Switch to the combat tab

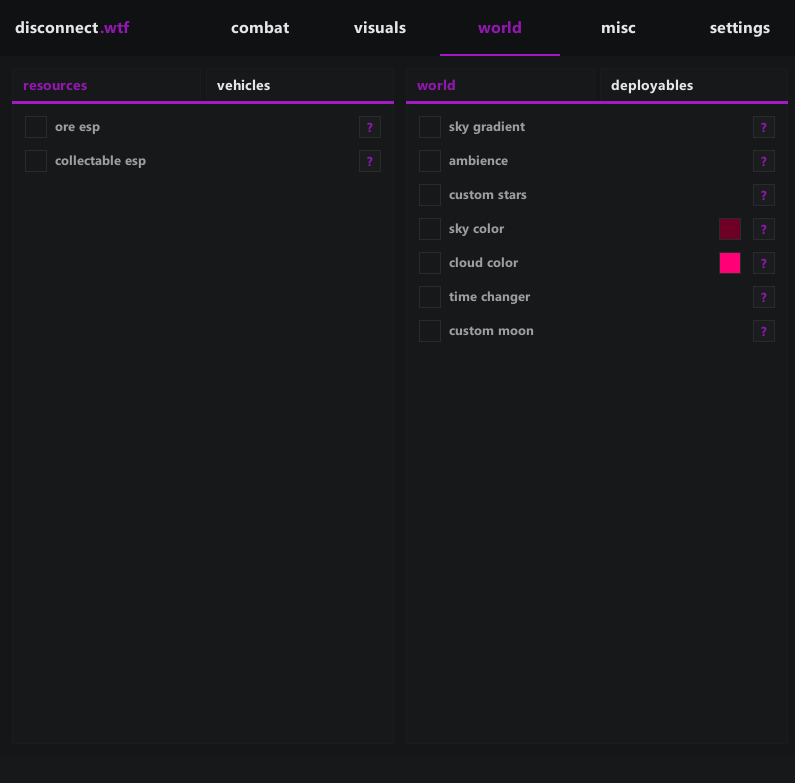[260, 28]
